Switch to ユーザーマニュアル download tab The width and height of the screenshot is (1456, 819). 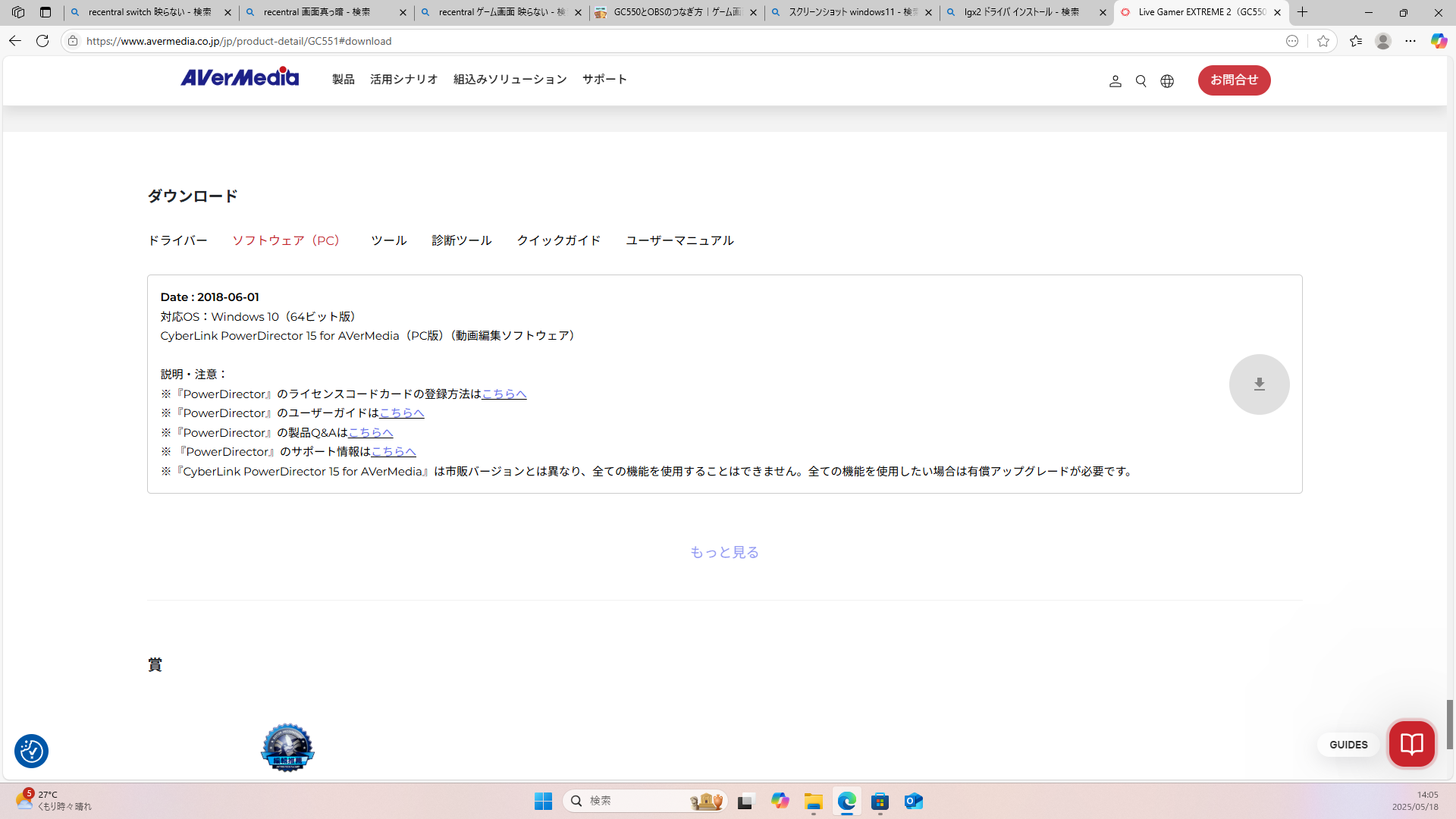[x=679, y=240]
